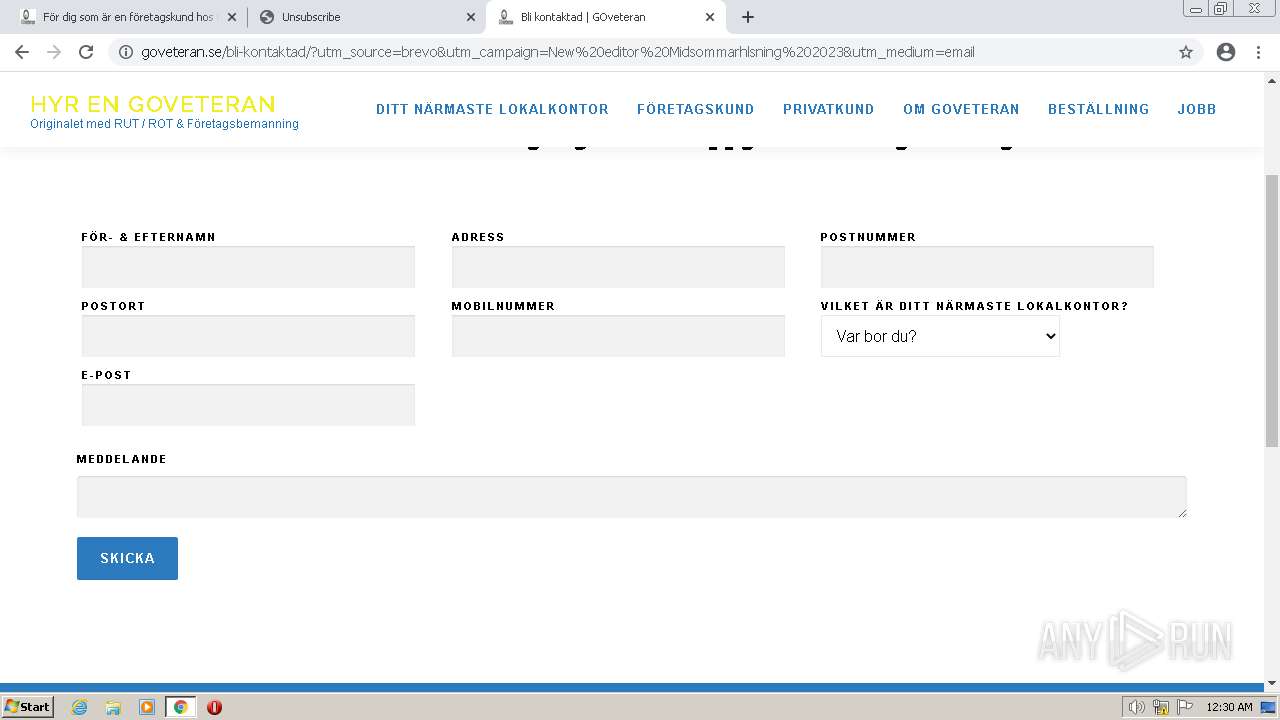Open the Chrome profile avatar menu
Viewport: 1280px width, 720px height.
(1226, 52)
